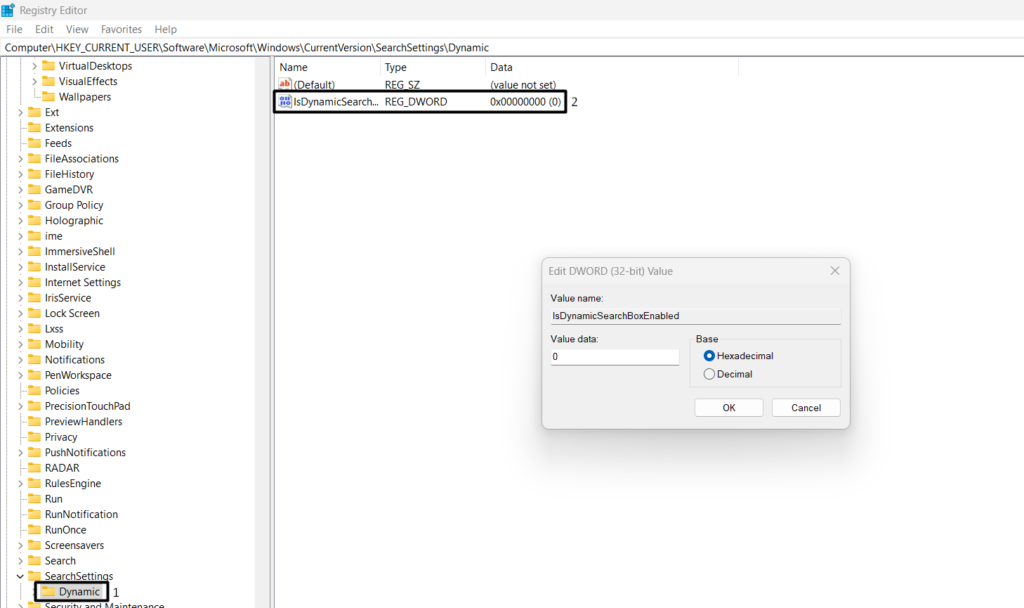Click the (value not set) data cell
Screen dimensions: 1024x608
[523, 85]
